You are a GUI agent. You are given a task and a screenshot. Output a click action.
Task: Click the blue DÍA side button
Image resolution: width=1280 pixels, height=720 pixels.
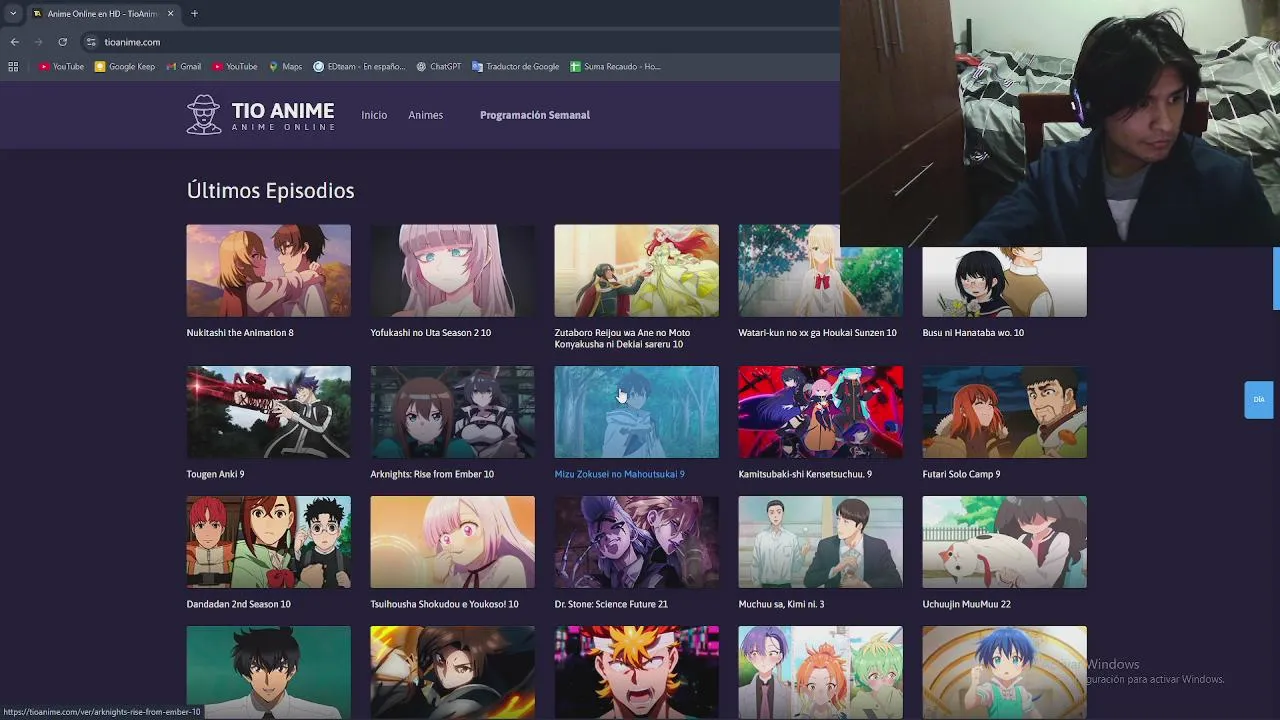[x=1258, y=399]
